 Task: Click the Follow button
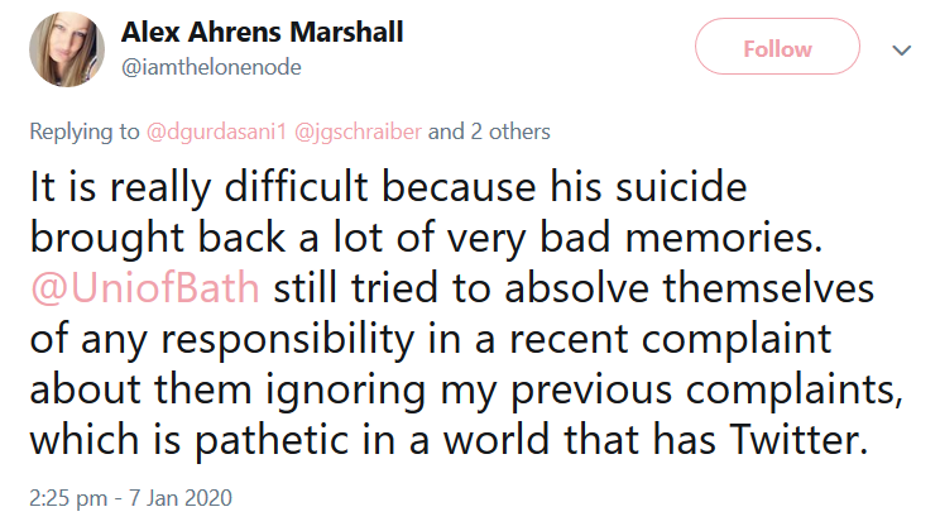click(x=777, y=48)
